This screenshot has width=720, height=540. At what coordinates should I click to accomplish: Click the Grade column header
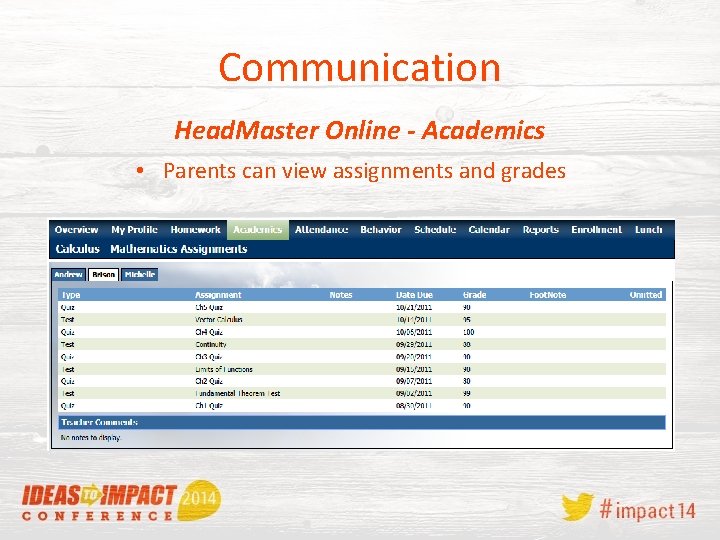click(474, 295)
